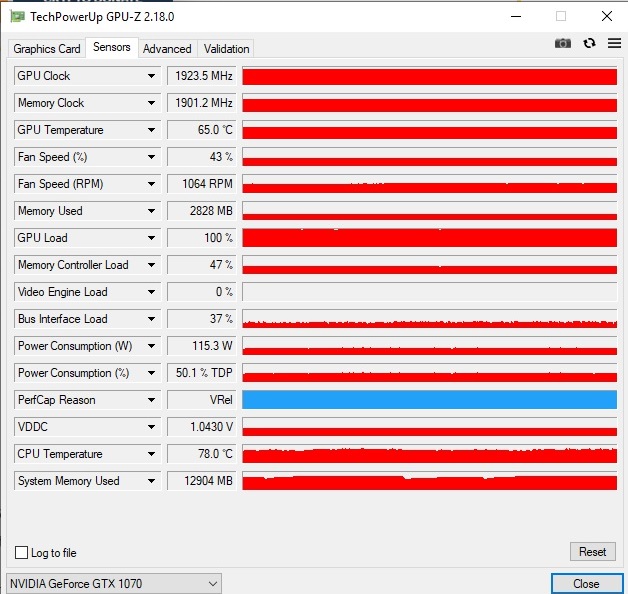The image size is (628, 594).
Task: Click the 37 % bus interface value
Action: click(201, 319)
